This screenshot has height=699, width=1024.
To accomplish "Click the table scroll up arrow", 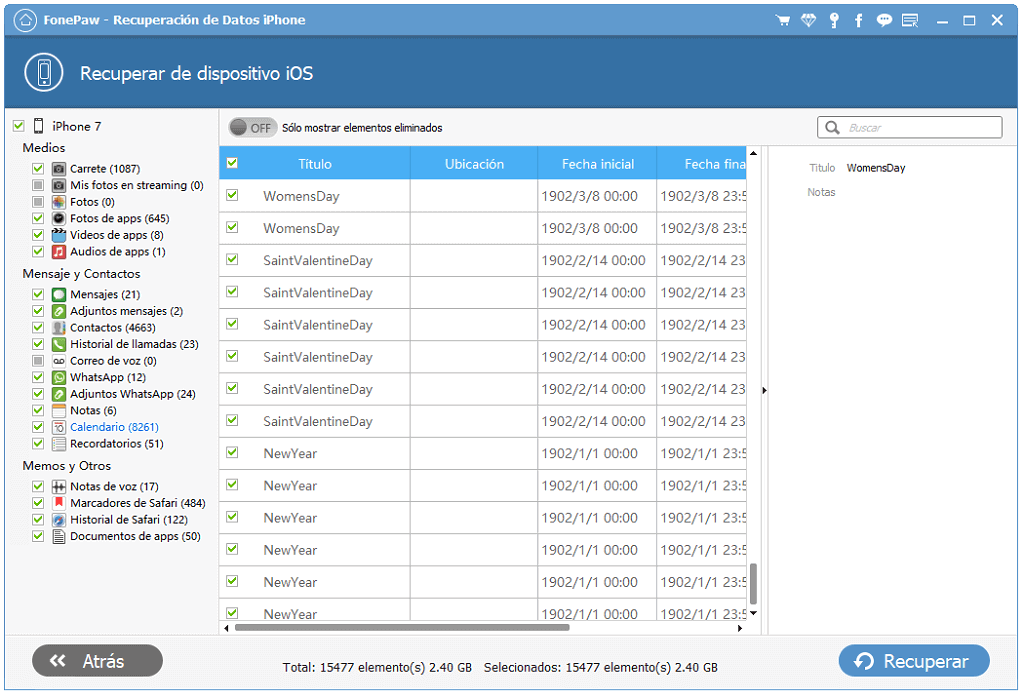I will (x=753, y=154).
